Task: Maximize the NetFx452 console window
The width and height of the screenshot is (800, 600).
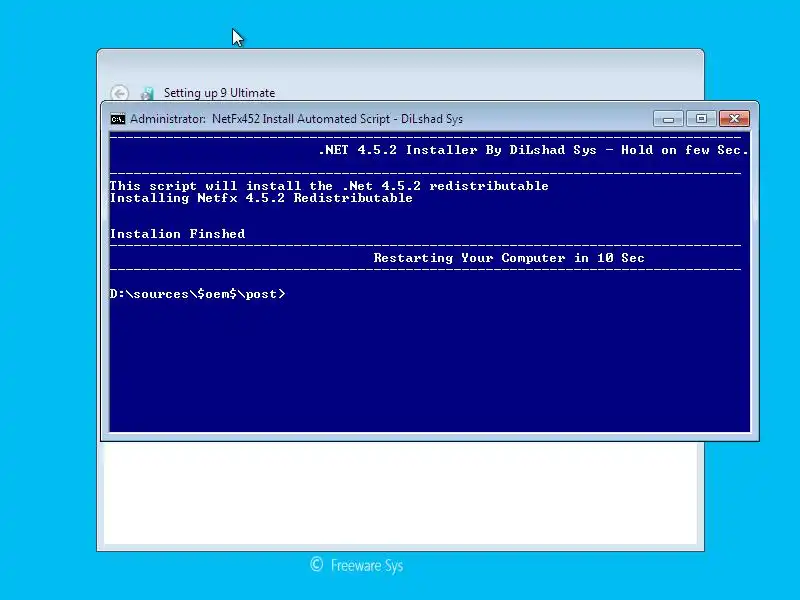Action: click(701, 119)
